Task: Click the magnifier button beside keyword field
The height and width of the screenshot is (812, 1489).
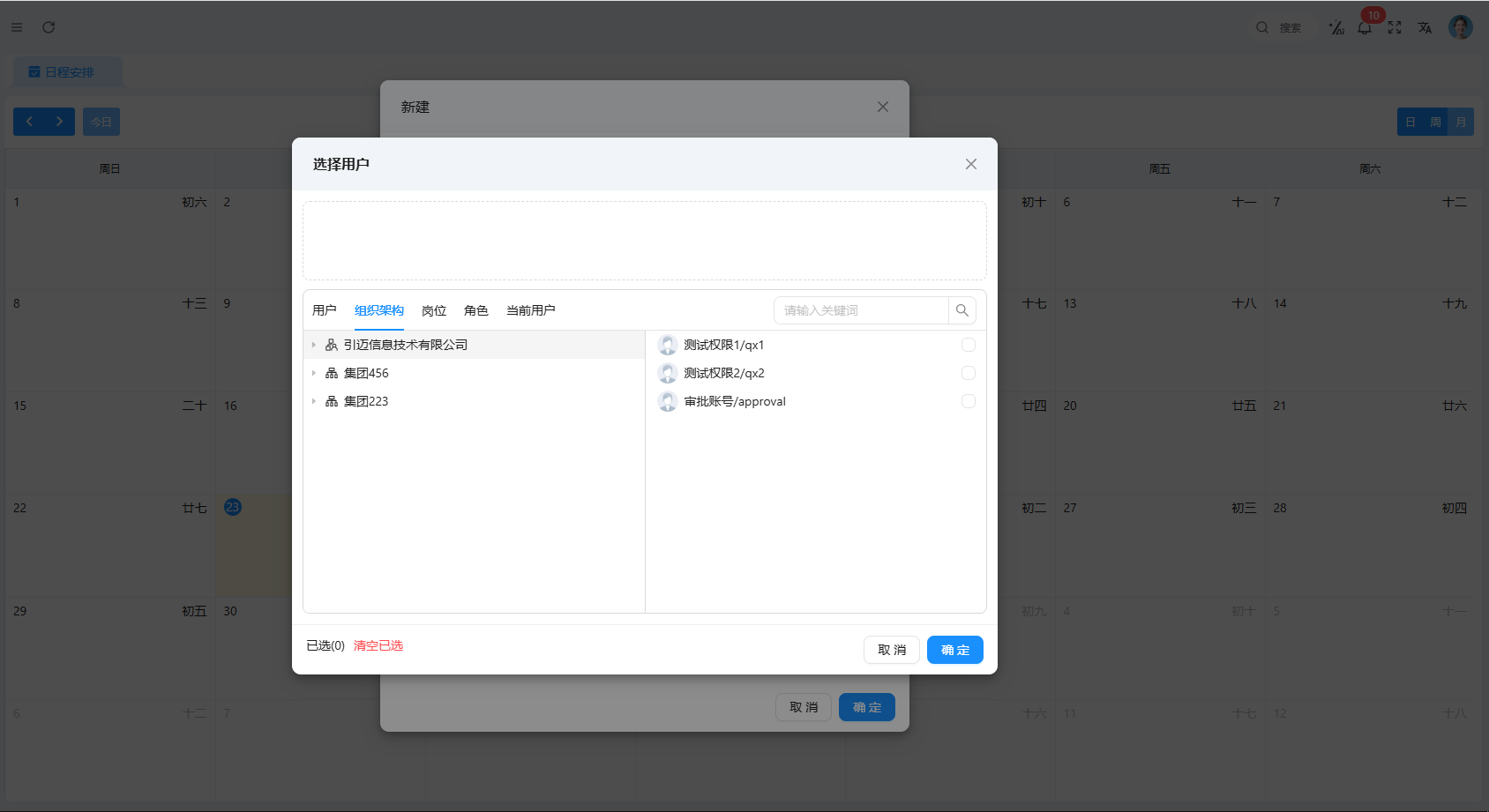Action: [962, 310]
